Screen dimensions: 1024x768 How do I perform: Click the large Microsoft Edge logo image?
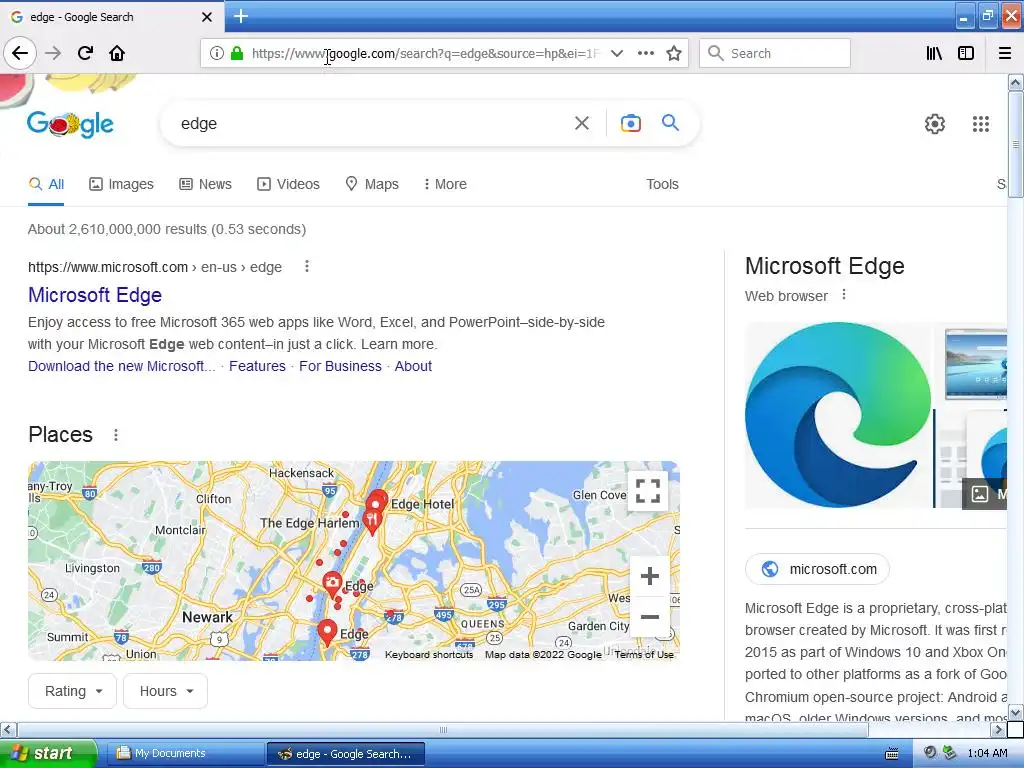click(839, 415)
